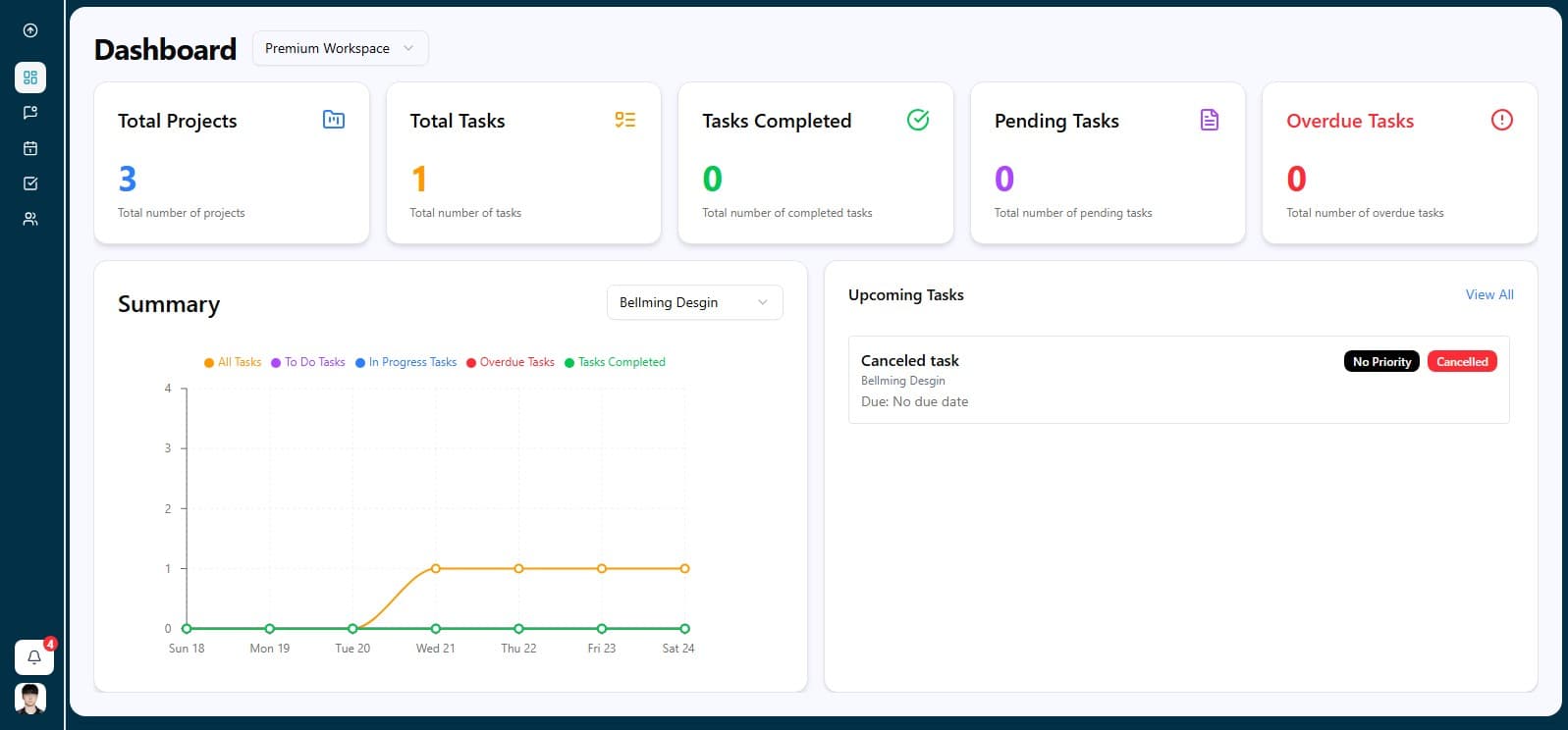Click 'Total number of completed tasks' caption
This screenshot has height=730, width=1568.
pyautogui.click(x=787, y=213)
